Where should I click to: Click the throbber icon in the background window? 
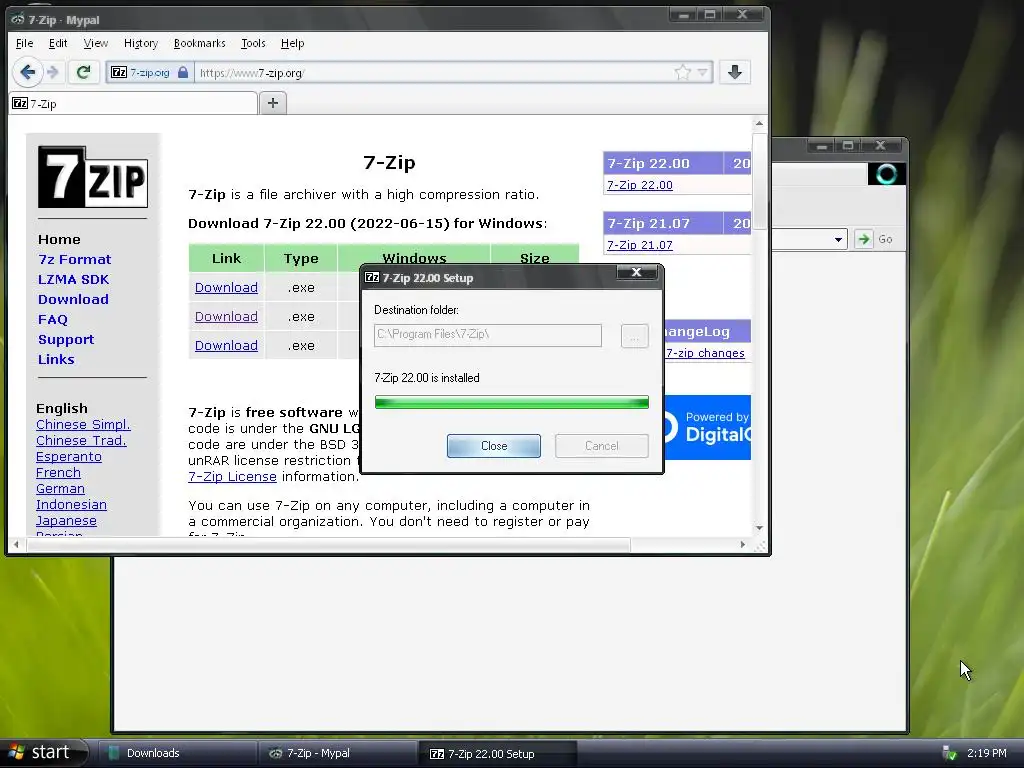click(x=886, y=174)
